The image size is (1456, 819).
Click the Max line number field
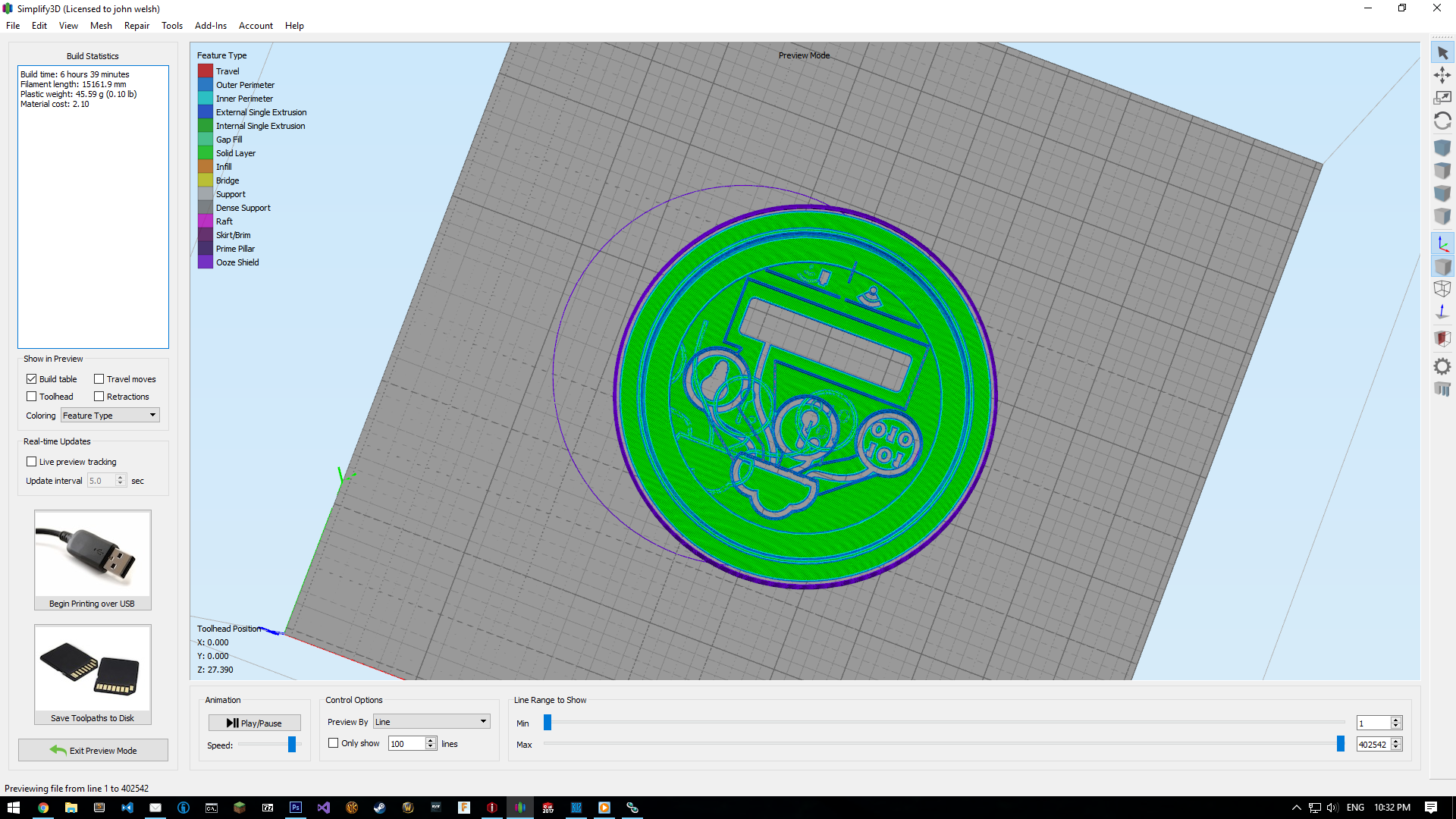(x=1374, y=745)
